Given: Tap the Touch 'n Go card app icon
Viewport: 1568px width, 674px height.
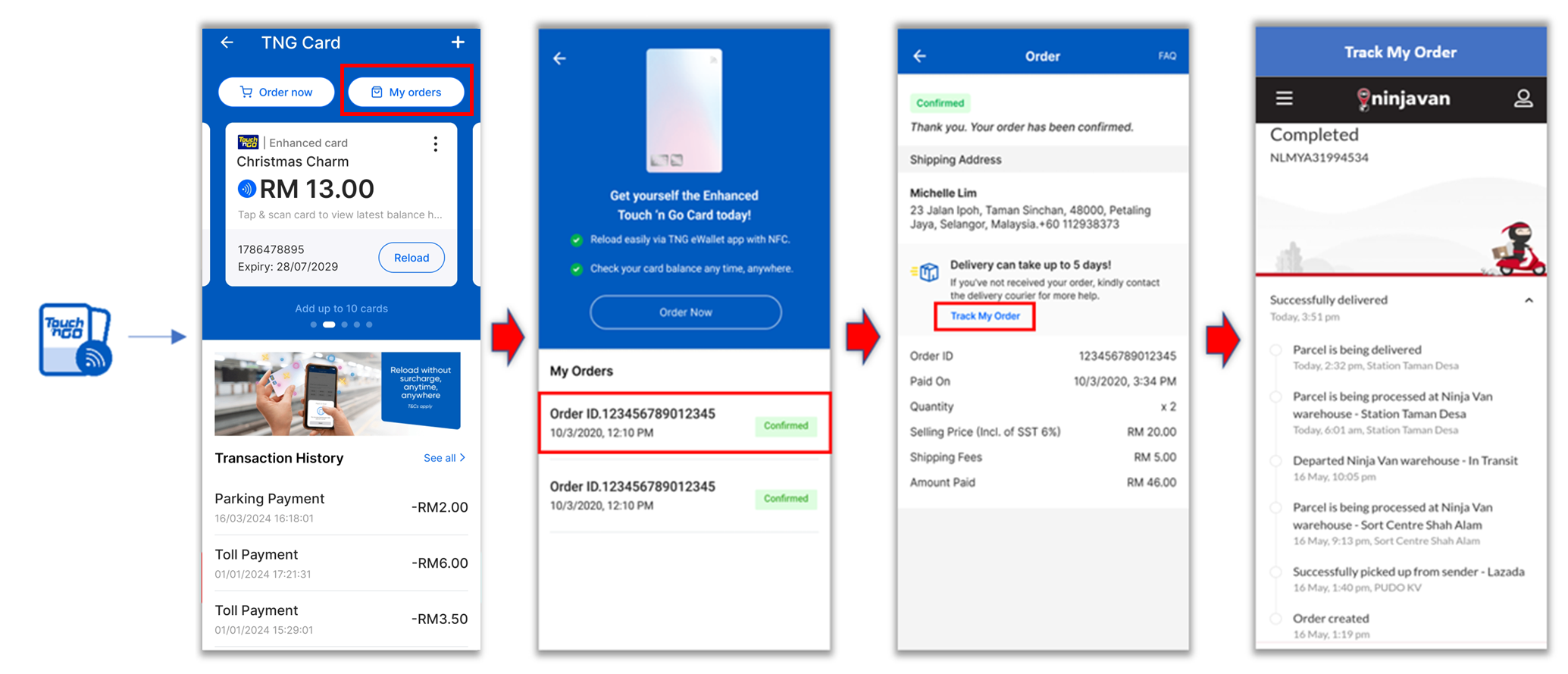Looking at the screenshot, I should (x=75, y=340).
